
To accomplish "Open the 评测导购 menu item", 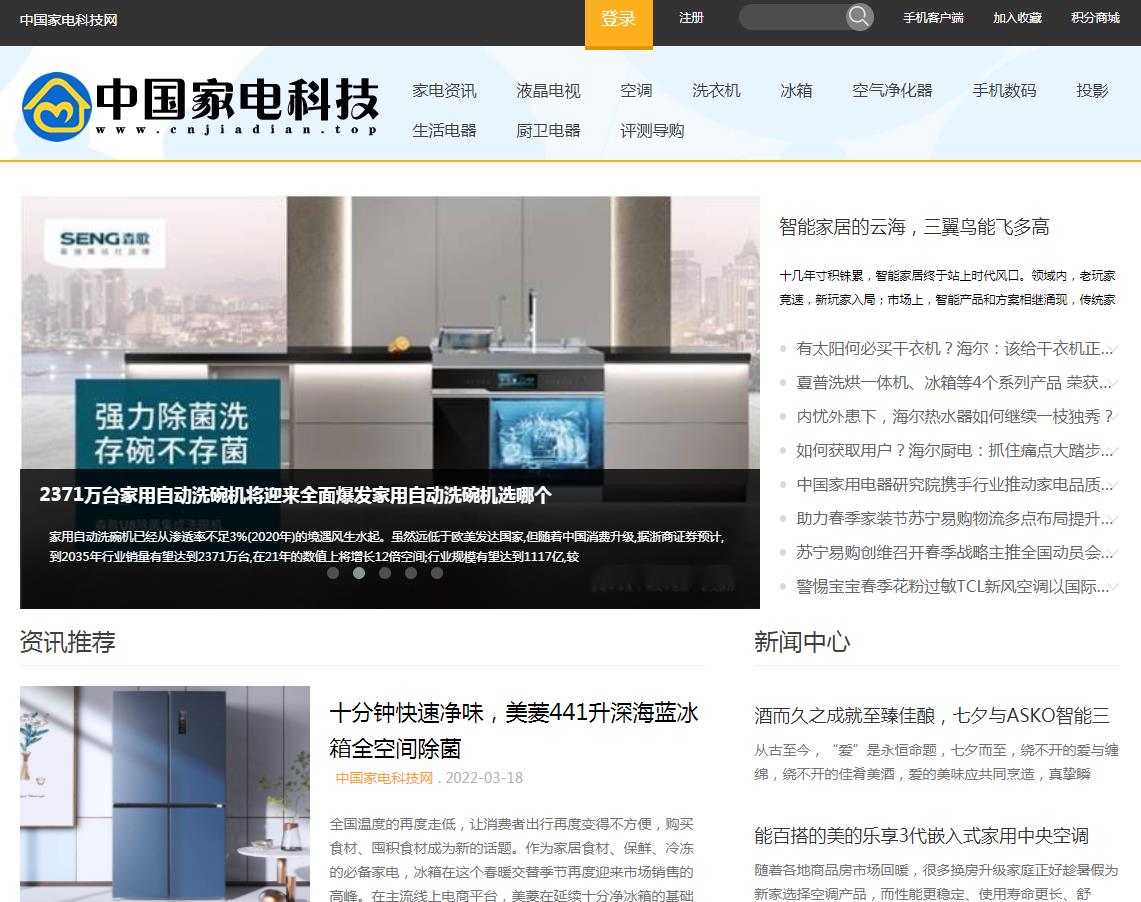I will (652, 131).
